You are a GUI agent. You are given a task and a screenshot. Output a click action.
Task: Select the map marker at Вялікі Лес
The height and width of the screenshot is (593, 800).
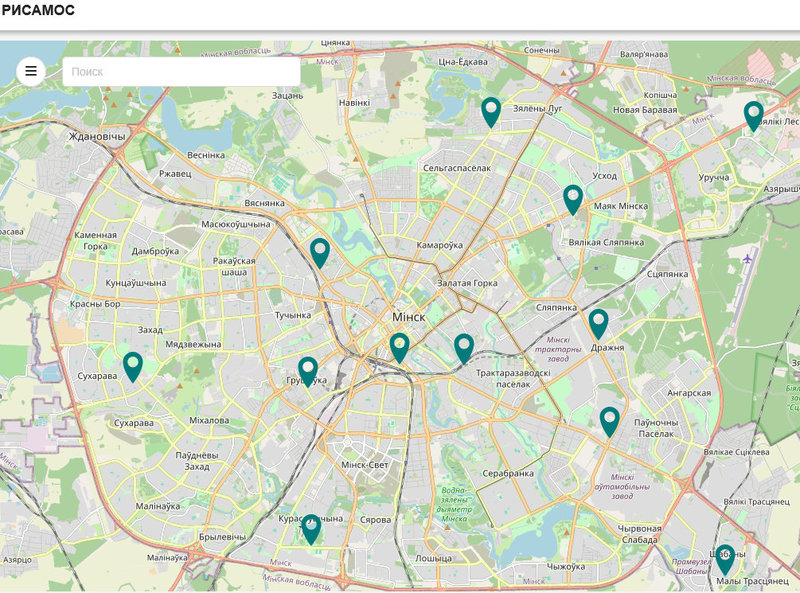tap(753, 115)
